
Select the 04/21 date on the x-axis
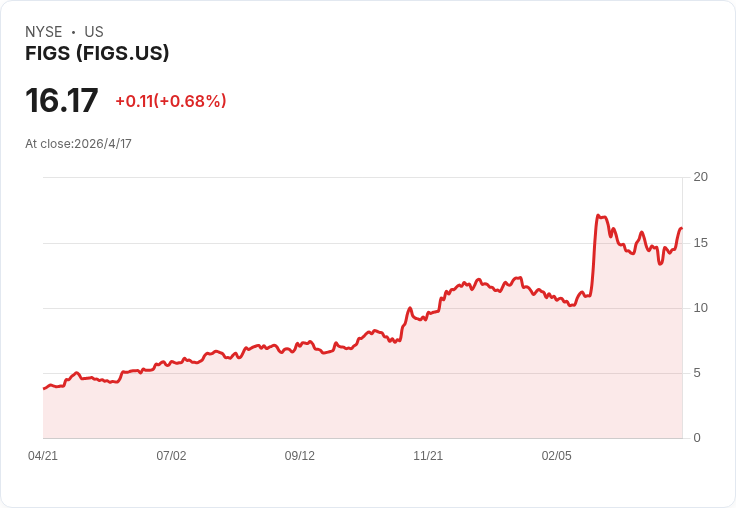pyautogui.click(x=43, y=456)
